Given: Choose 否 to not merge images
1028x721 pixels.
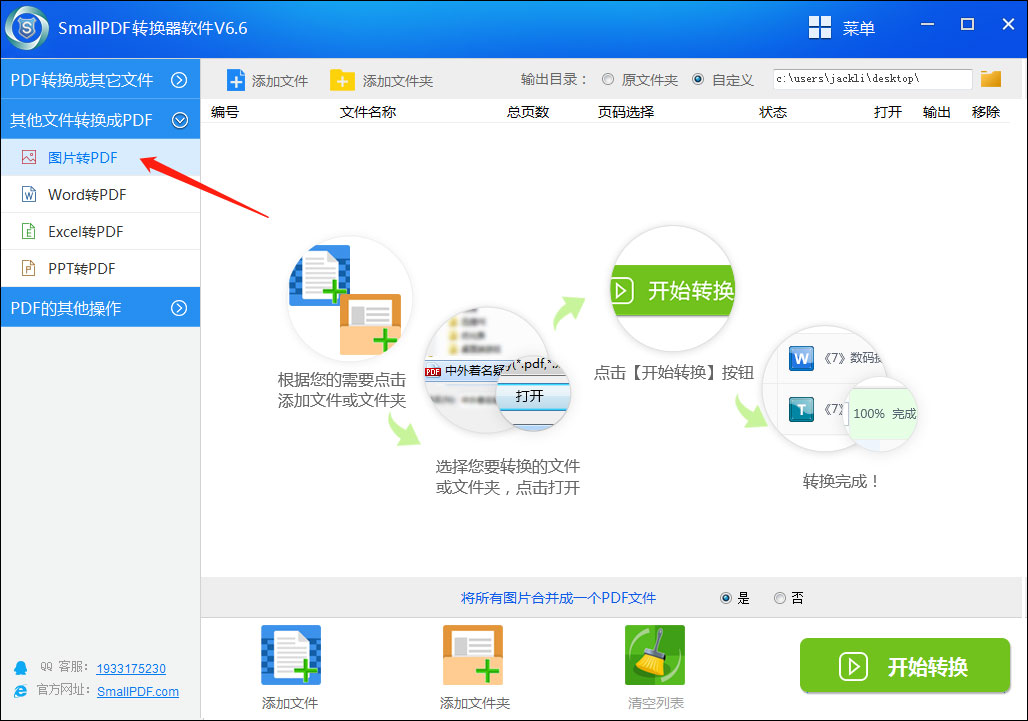Looking at the screenshot, I should pos(779,598).
